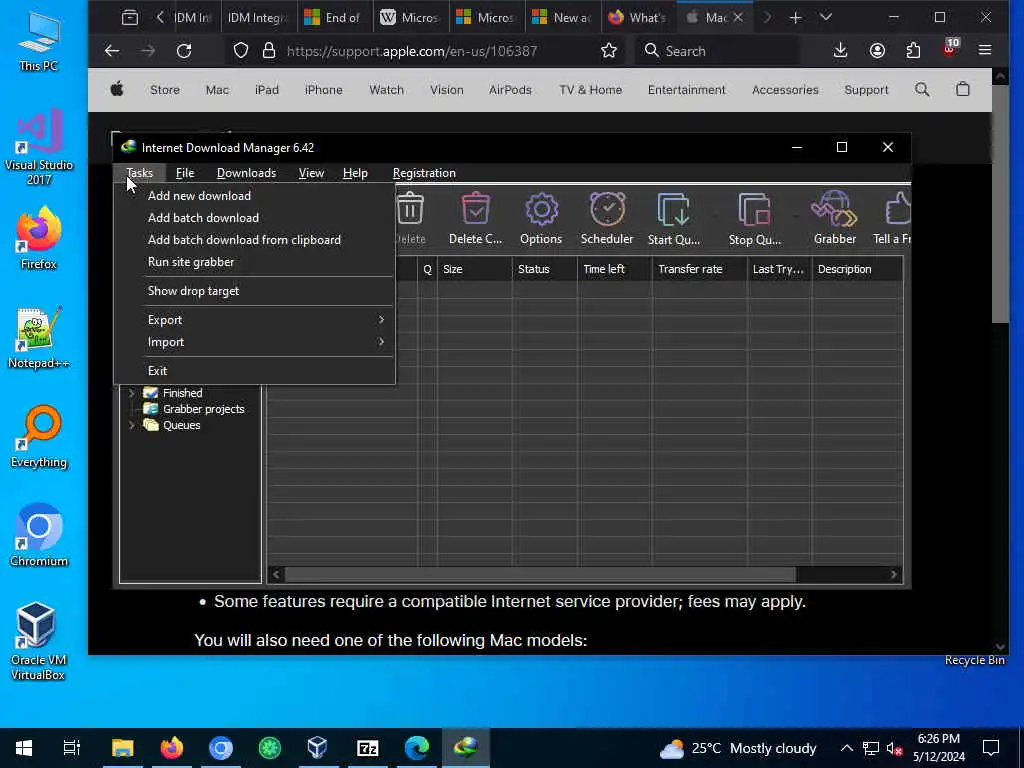Click the IDM horizontal scrollbar thumb

(x=540, y=575)
